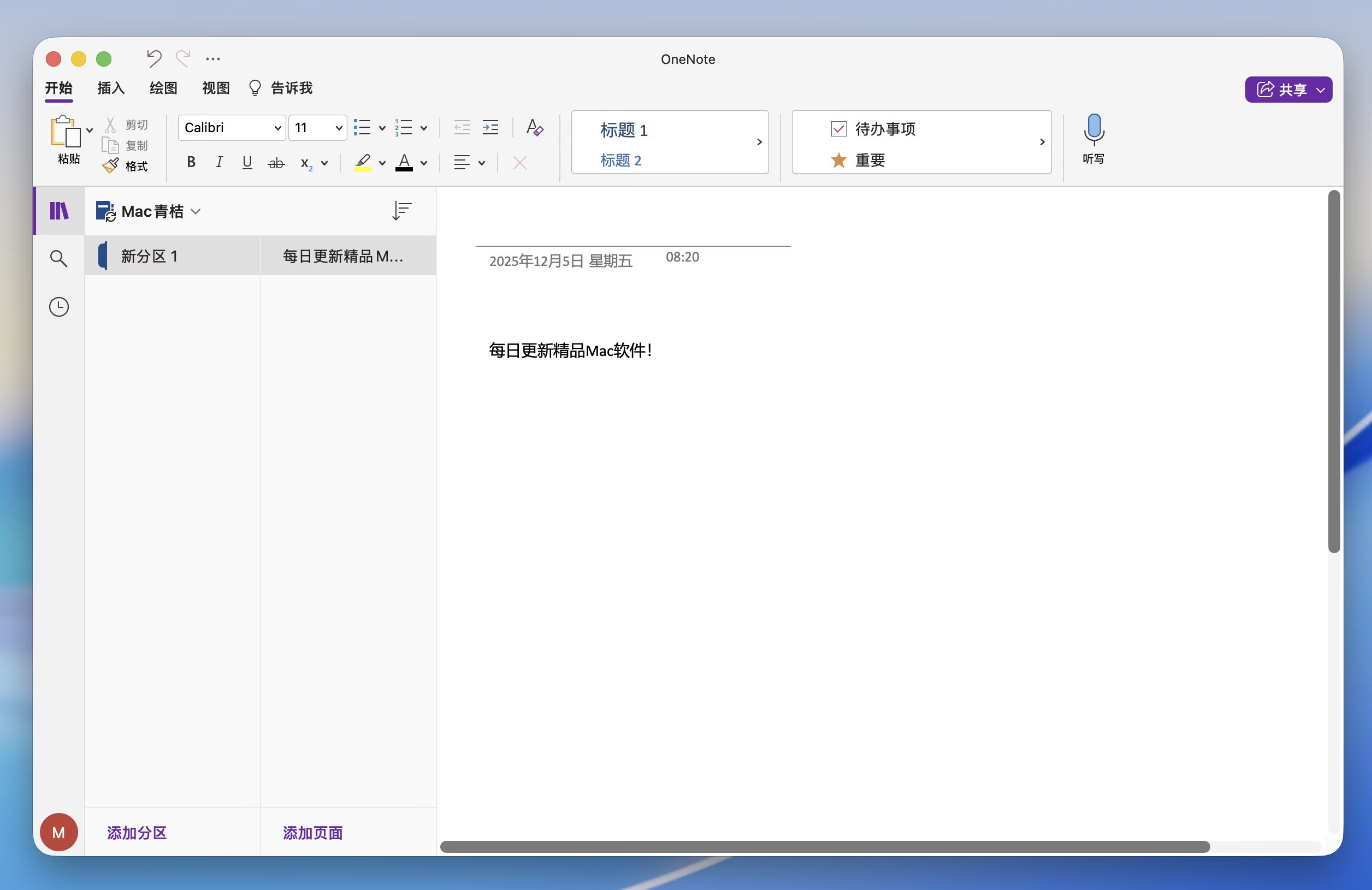Expand the font color dropdown arrow
This screenshot has width=1372, height=890.
click(x=424, y=163)
